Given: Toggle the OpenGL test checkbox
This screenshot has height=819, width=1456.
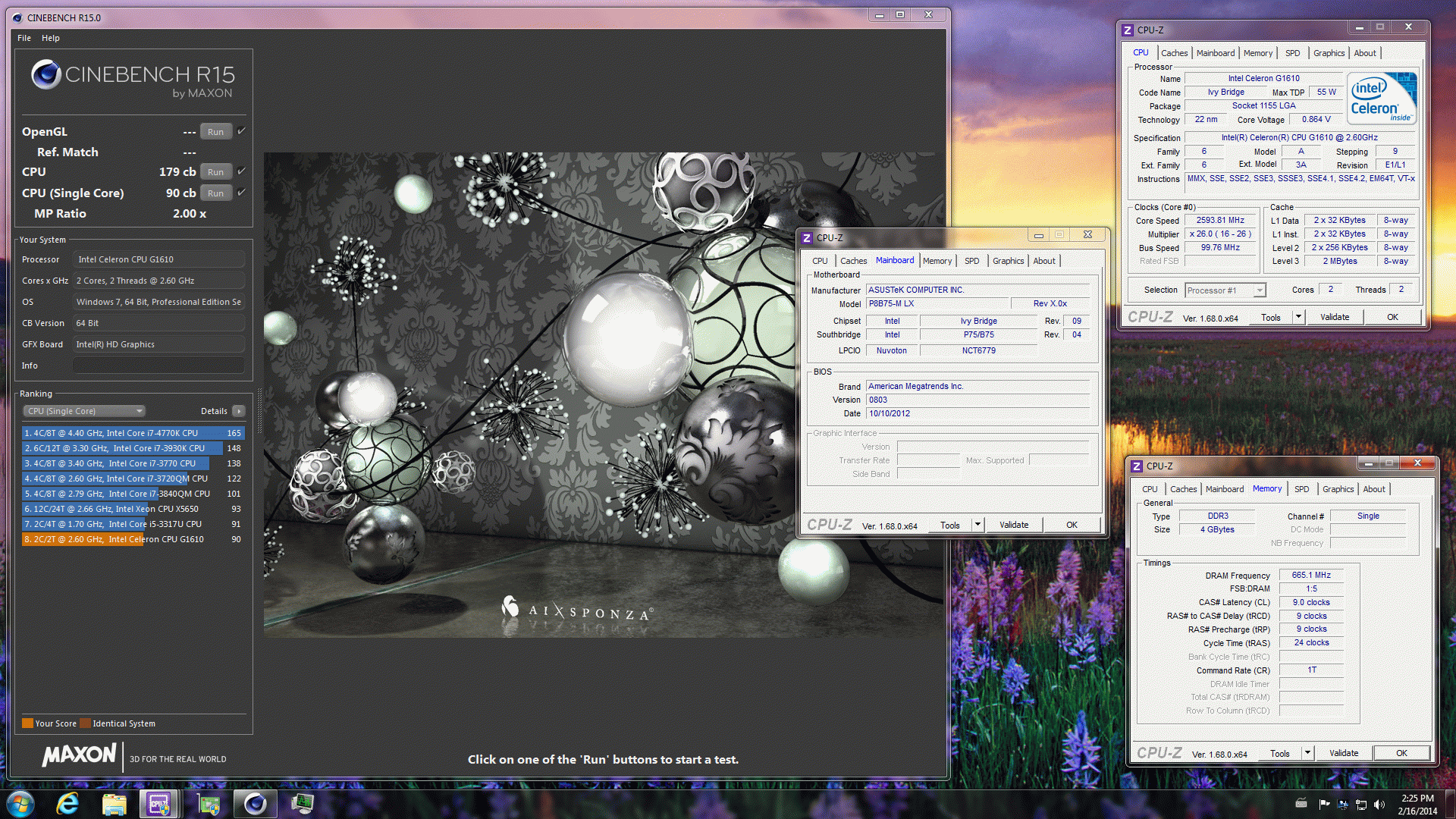Looking at the screenshot, I should click(241, 131).
